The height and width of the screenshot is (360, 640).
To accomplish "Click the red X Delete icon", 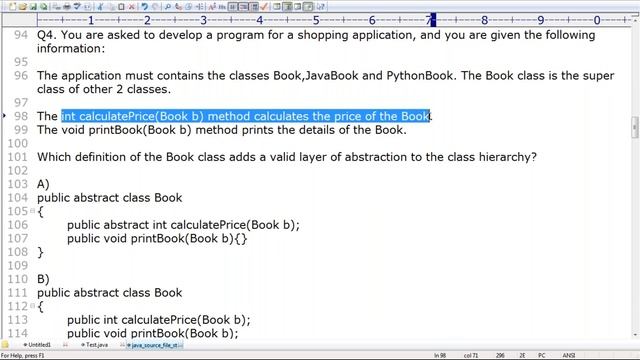I will pyautogui.click(x=131, y=7).
